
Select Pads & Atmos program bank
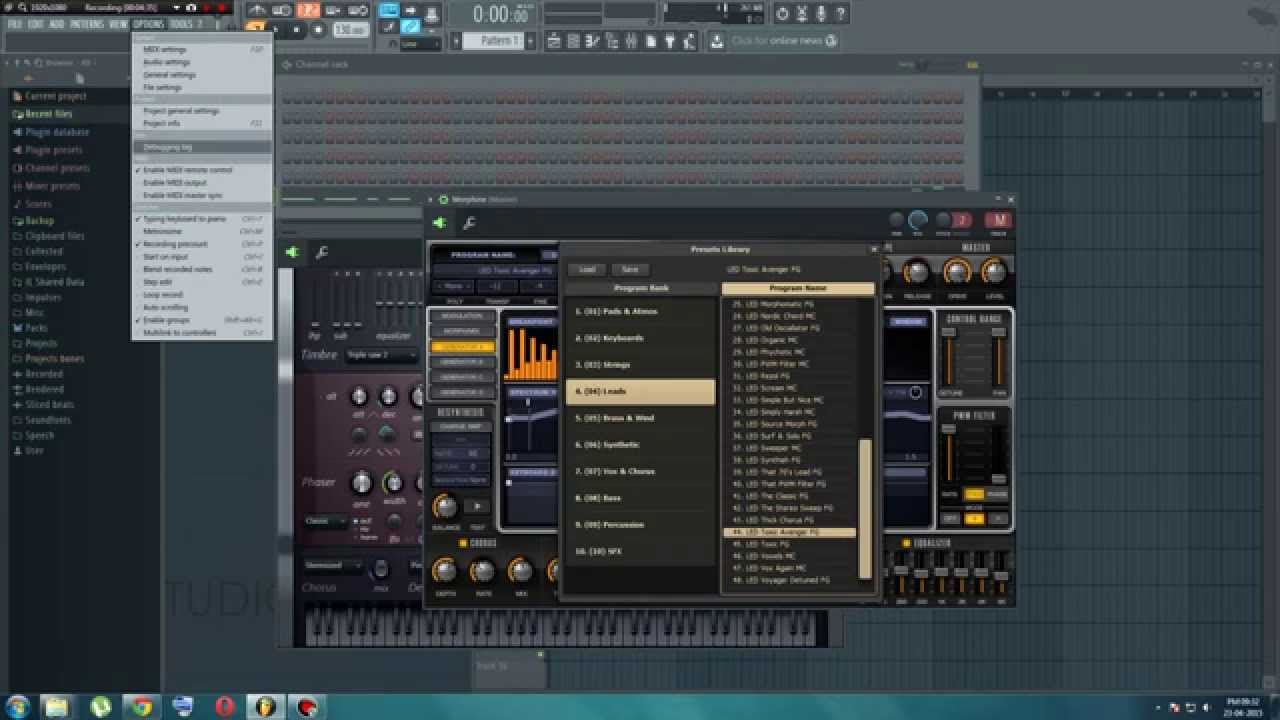click(x=640, y=311)
